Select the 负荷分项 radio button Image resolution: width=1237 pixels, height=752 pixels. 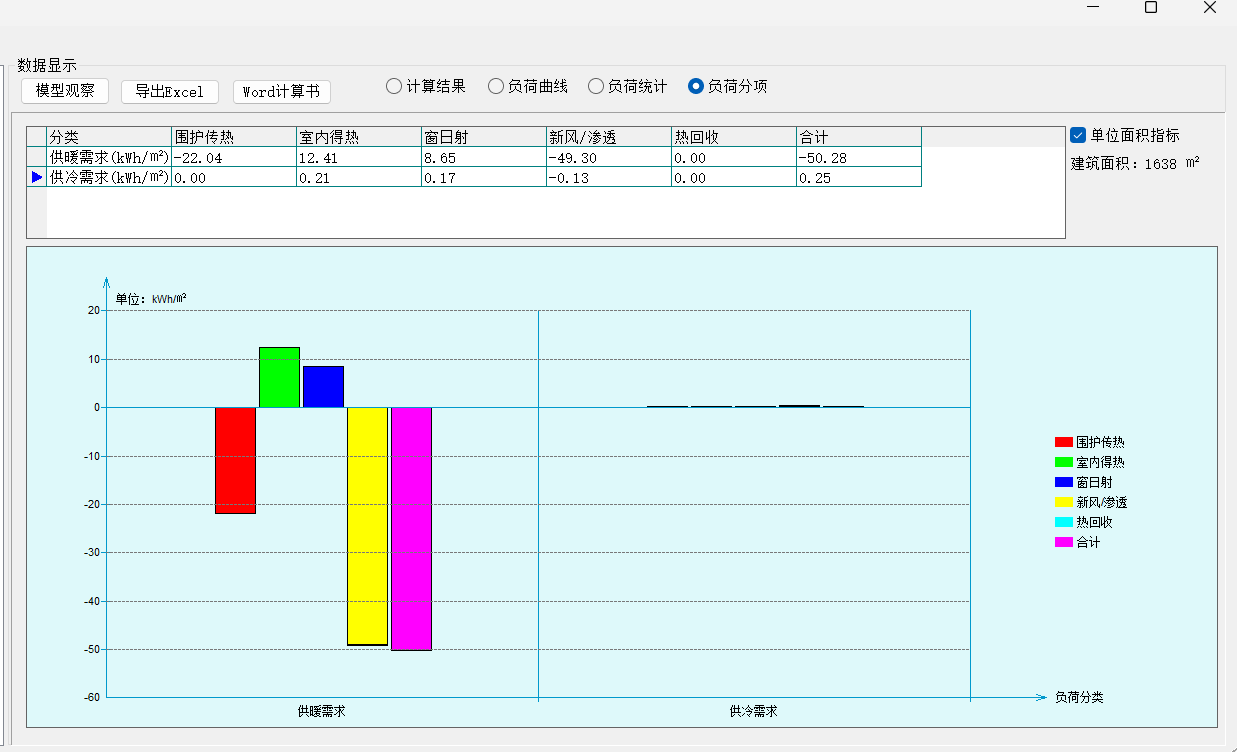[696, 86]
